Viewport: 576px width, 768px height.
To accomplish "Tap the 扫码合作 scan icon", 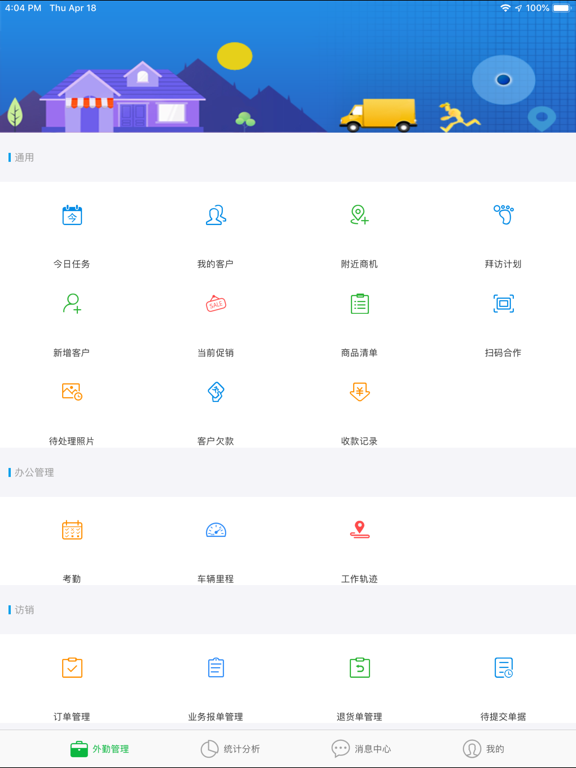I will coord(504,304).
